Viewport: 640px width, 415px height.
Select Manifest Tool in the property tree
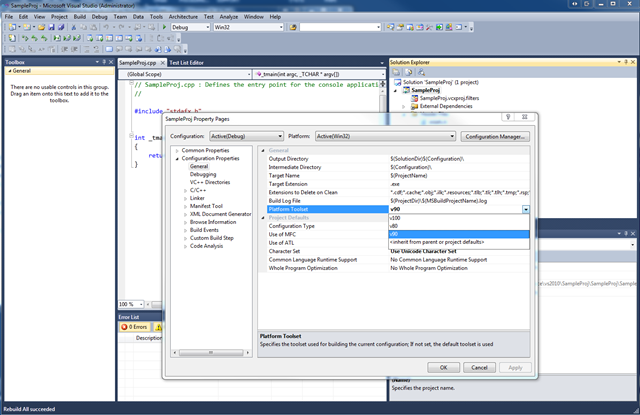click(x=206, y=206)
